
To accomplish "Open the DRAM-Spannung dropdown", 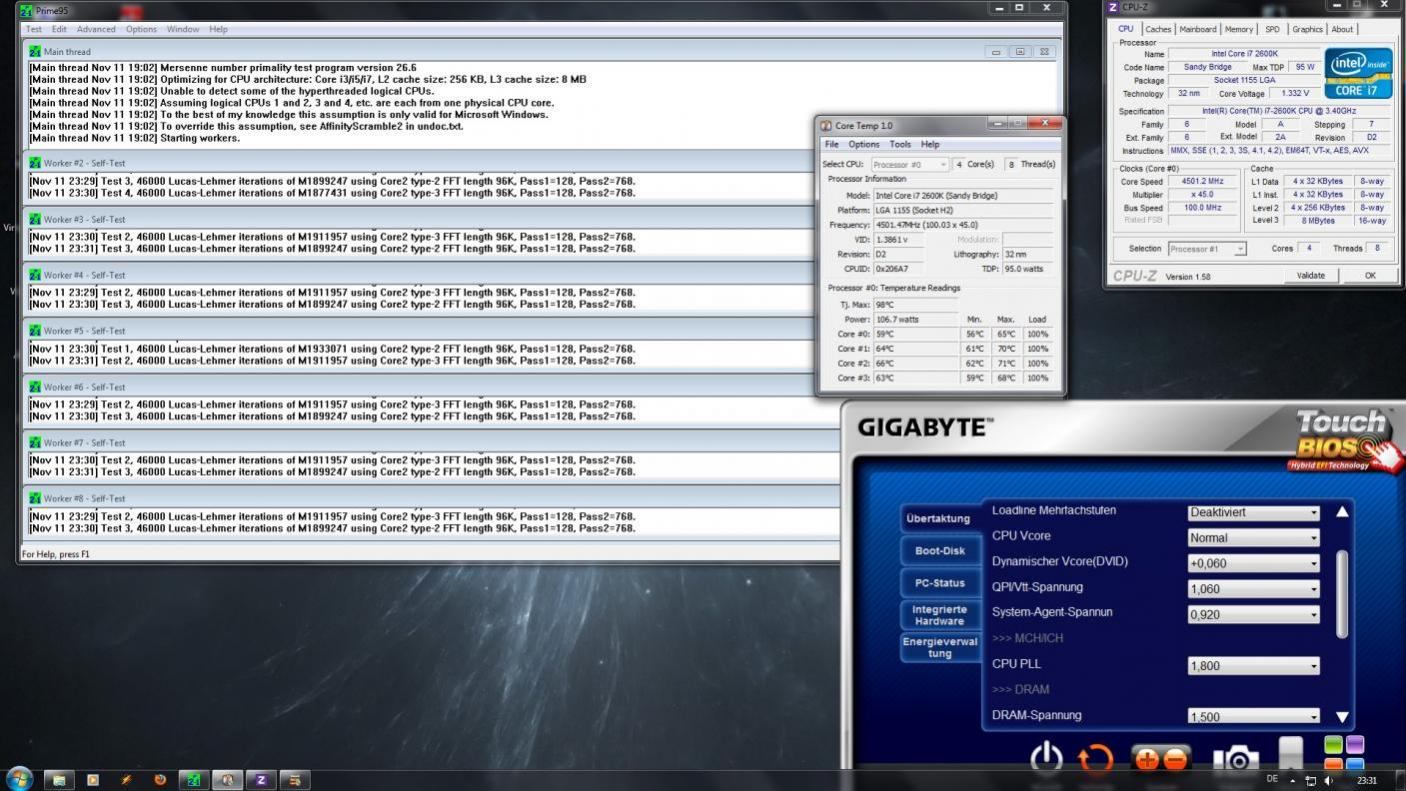I will pos(1253,716).
